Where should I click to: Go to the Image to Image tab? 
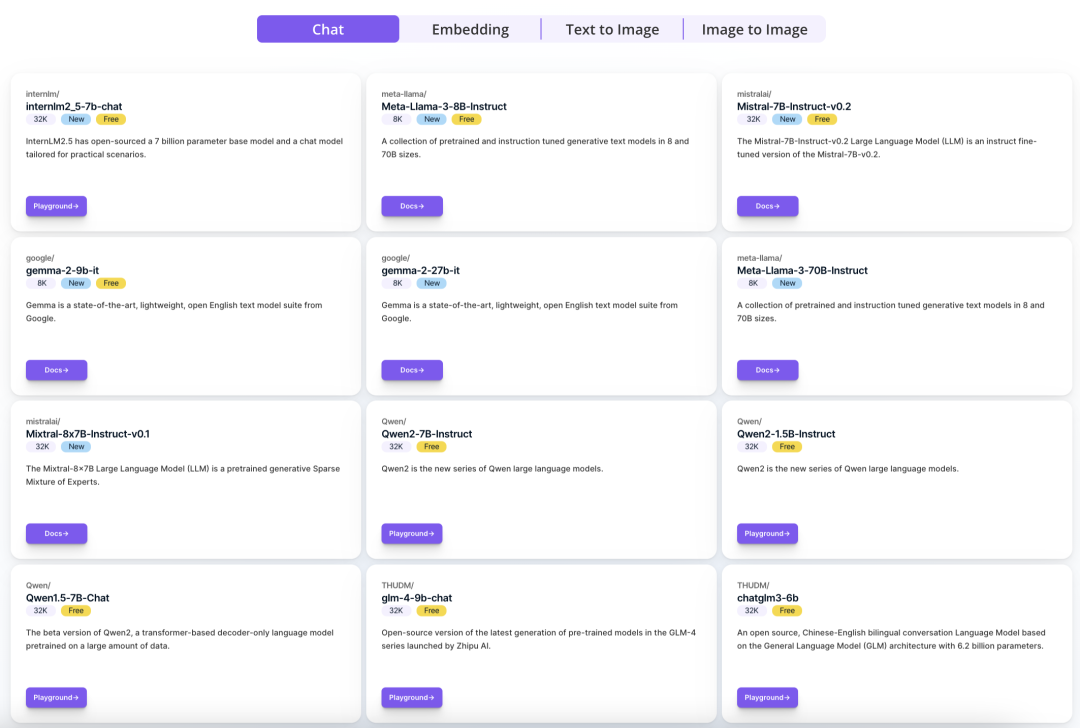[754, 29]
